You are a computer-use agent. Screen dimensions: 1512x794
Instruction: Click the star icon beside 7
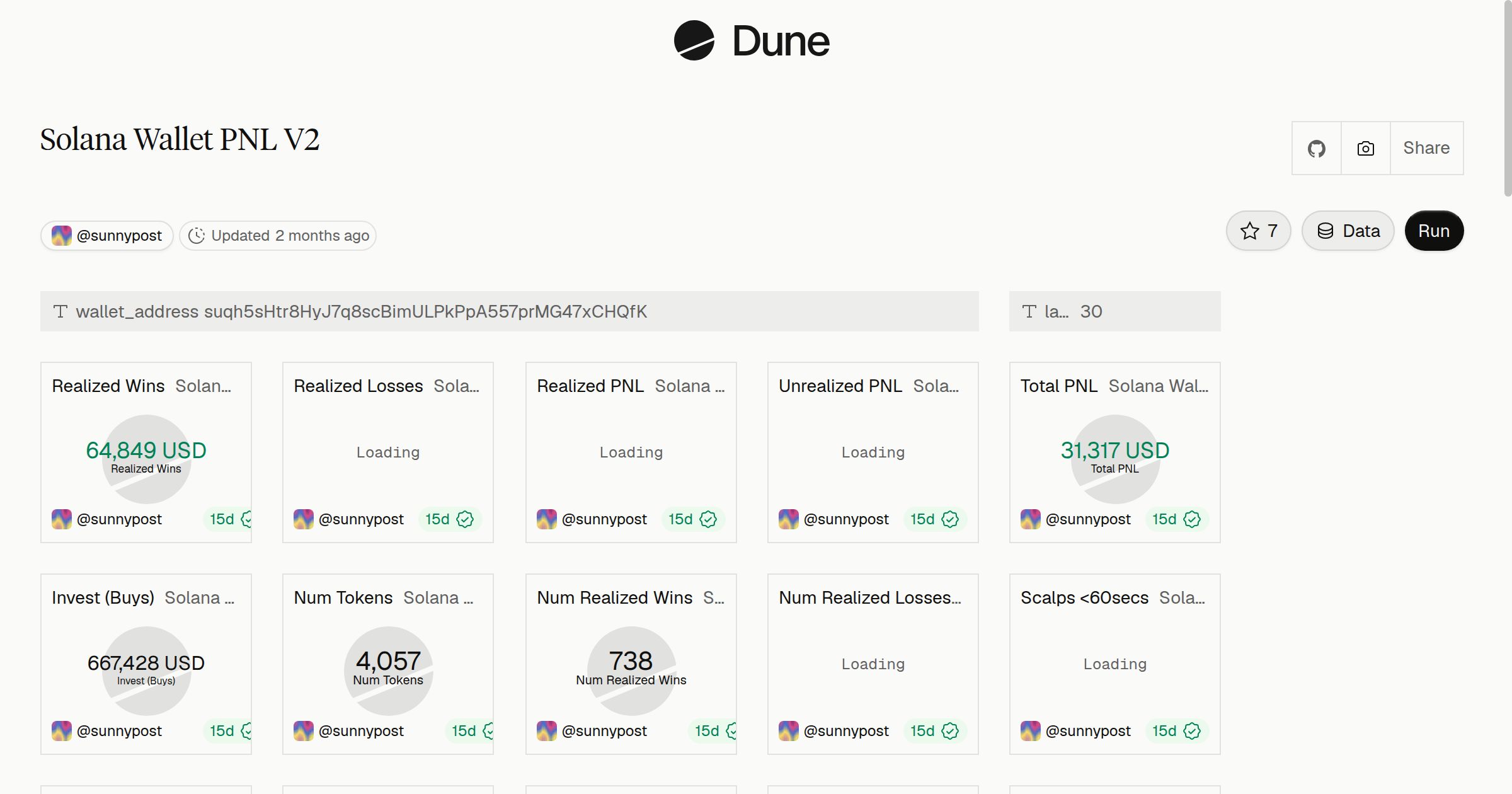tap(1250, 231)
